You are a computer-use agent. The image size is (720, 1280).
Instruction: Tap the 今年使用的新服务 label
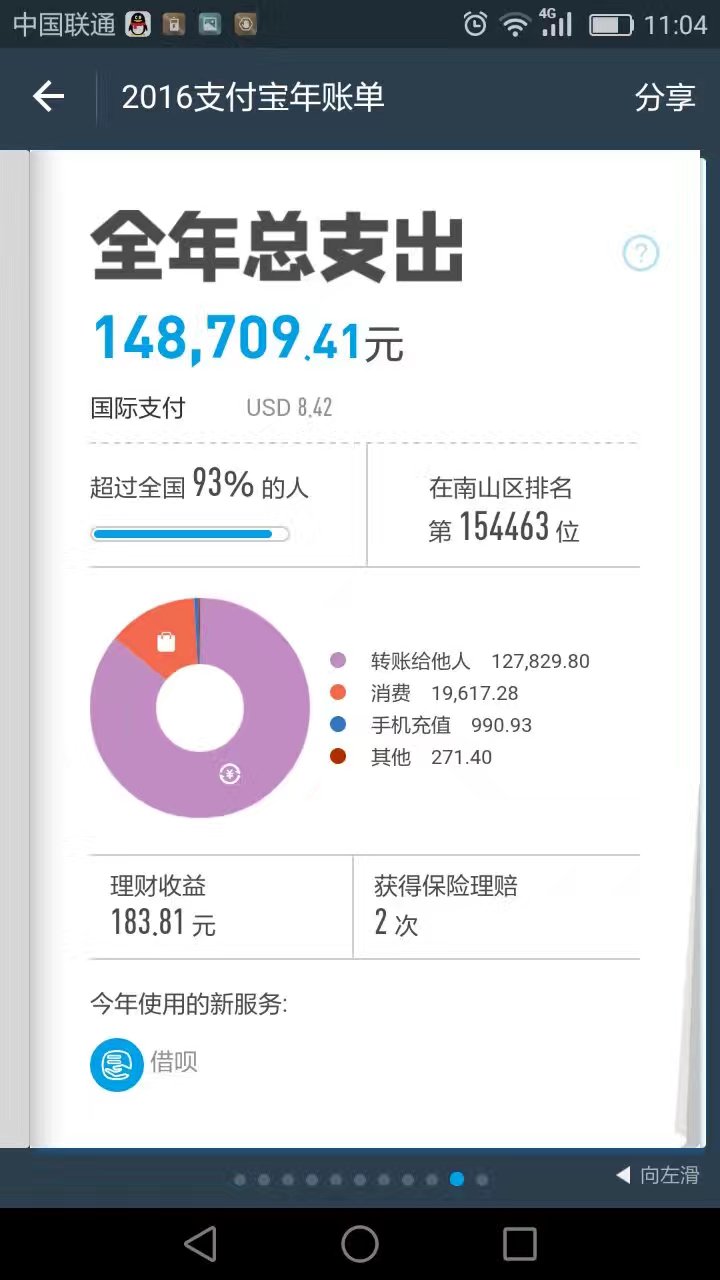189,1004
